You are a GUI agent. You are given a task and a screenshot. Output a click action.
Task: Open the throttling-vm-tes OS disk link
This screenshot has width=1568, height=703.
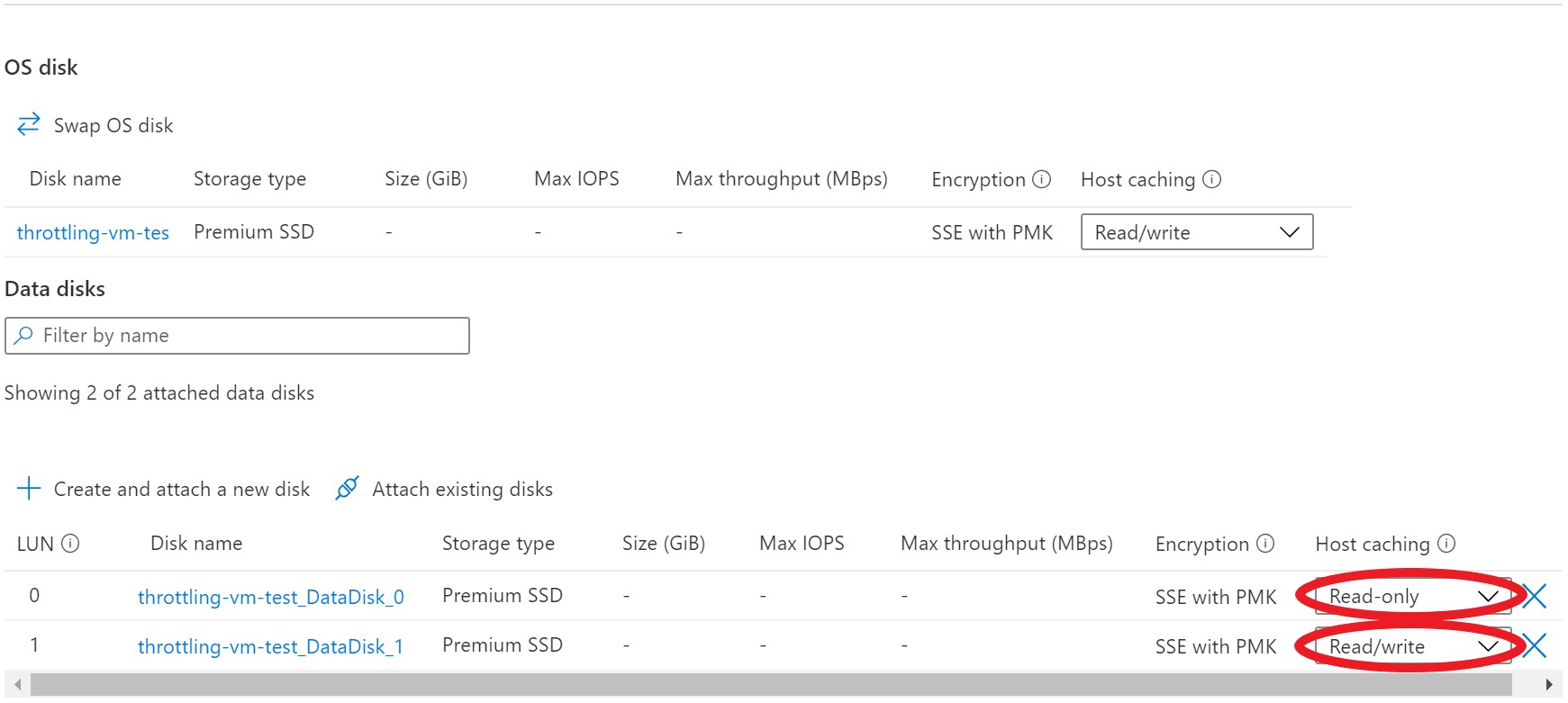(x=93, y=232)
